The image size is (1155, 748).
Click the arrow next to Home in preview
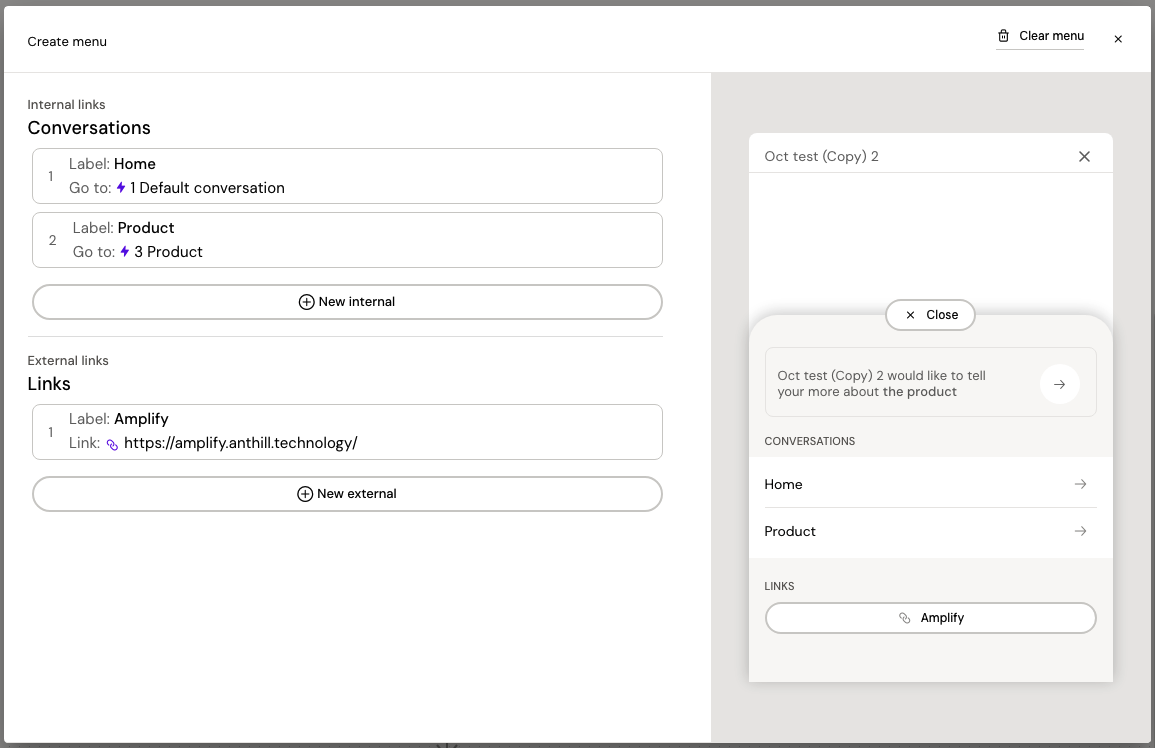(1080, 484)
